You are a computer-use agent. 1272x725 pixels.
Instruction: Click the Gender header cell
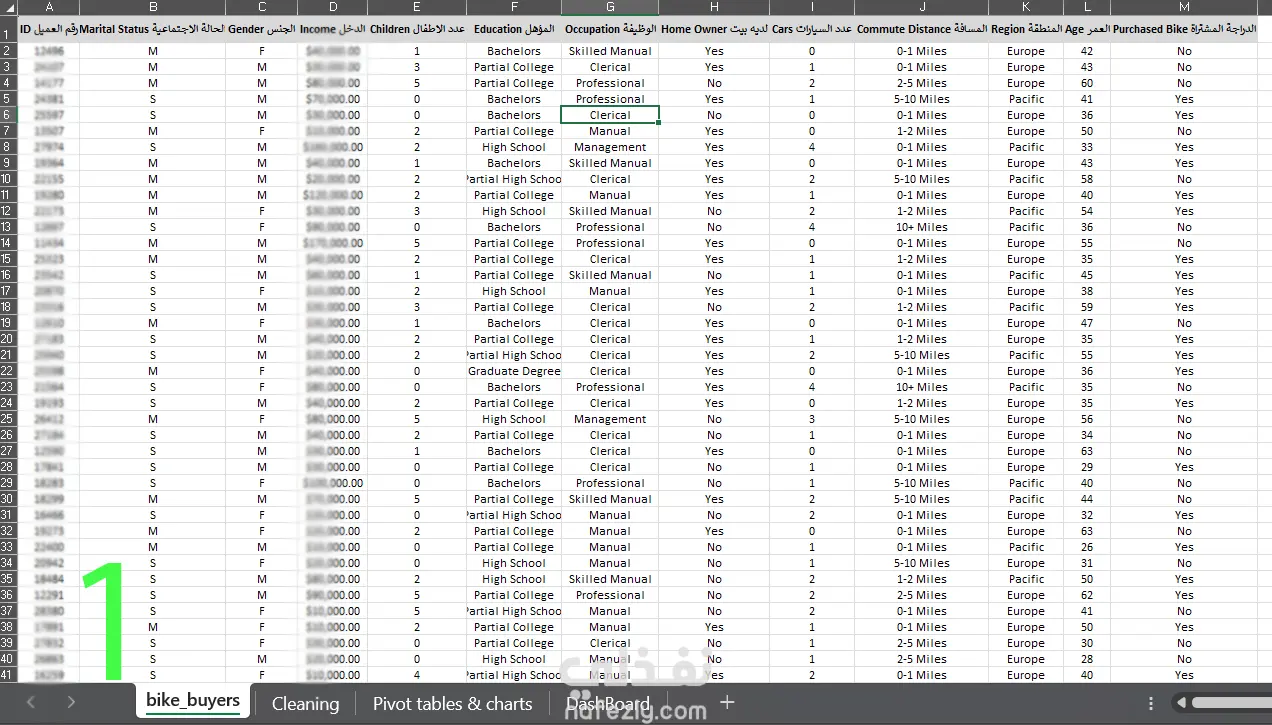[262, 29]
